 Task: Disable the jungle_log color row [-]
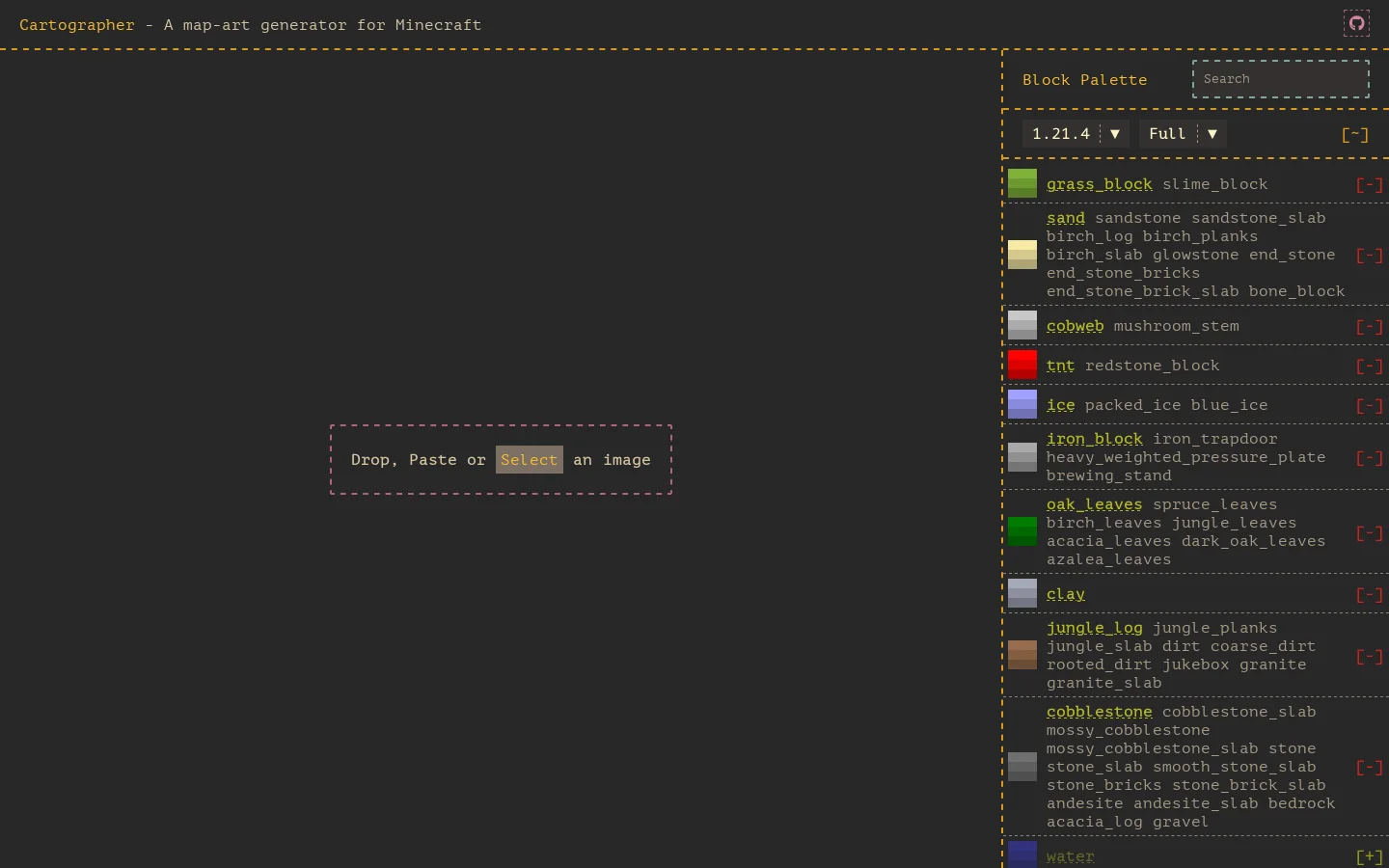click(x=1370, y=657)
